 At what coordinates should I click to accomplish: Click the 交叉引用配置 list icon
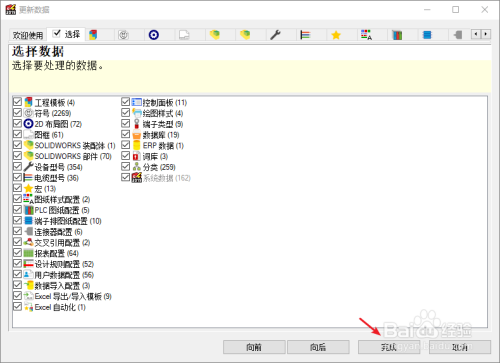click(x=28, y=242)
